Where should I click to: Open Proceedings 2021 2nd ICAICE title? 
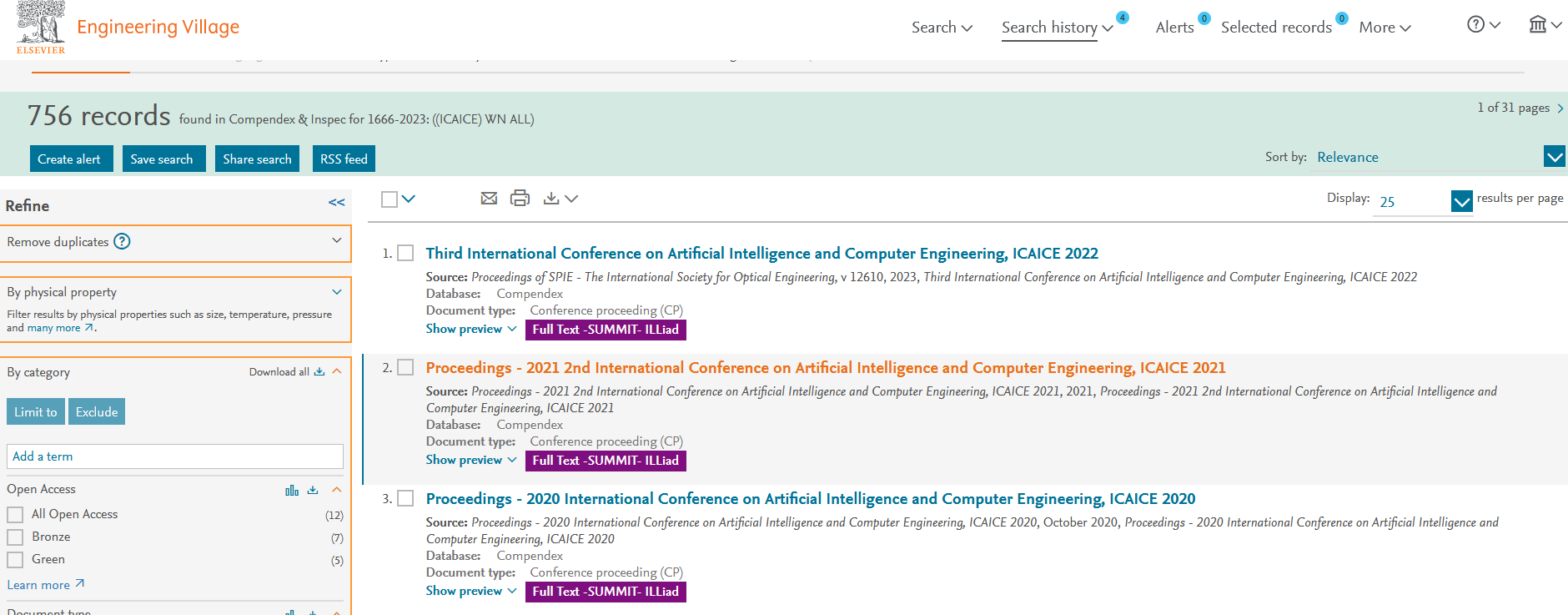point(826,367)
